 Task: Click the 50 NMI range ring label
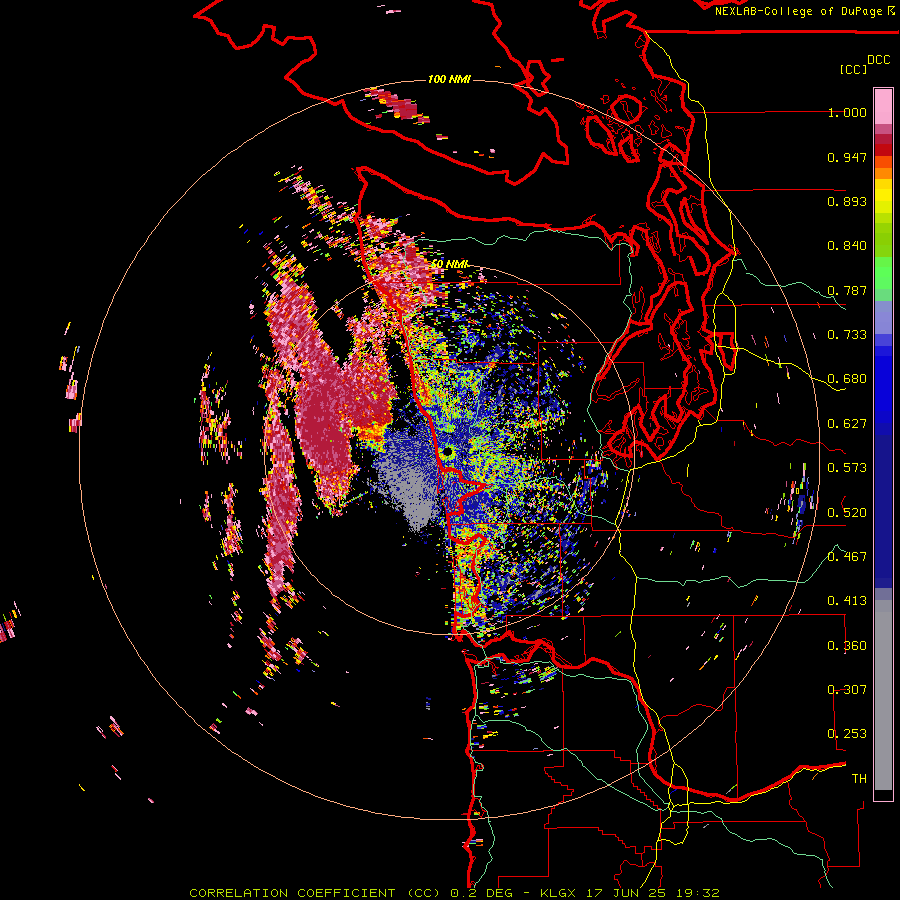tap(449, 264)
